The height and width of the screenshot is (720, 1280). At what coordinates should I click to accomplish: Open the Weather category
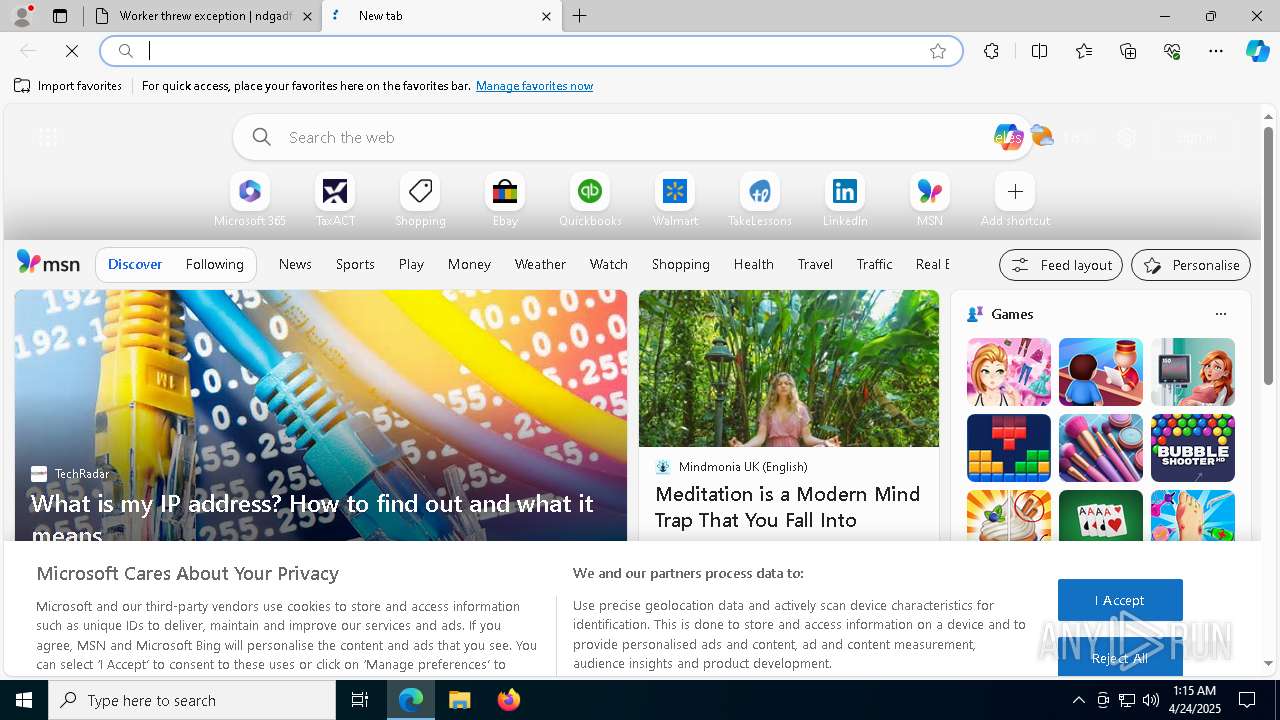pyautogui.click(x=540, y=264)
